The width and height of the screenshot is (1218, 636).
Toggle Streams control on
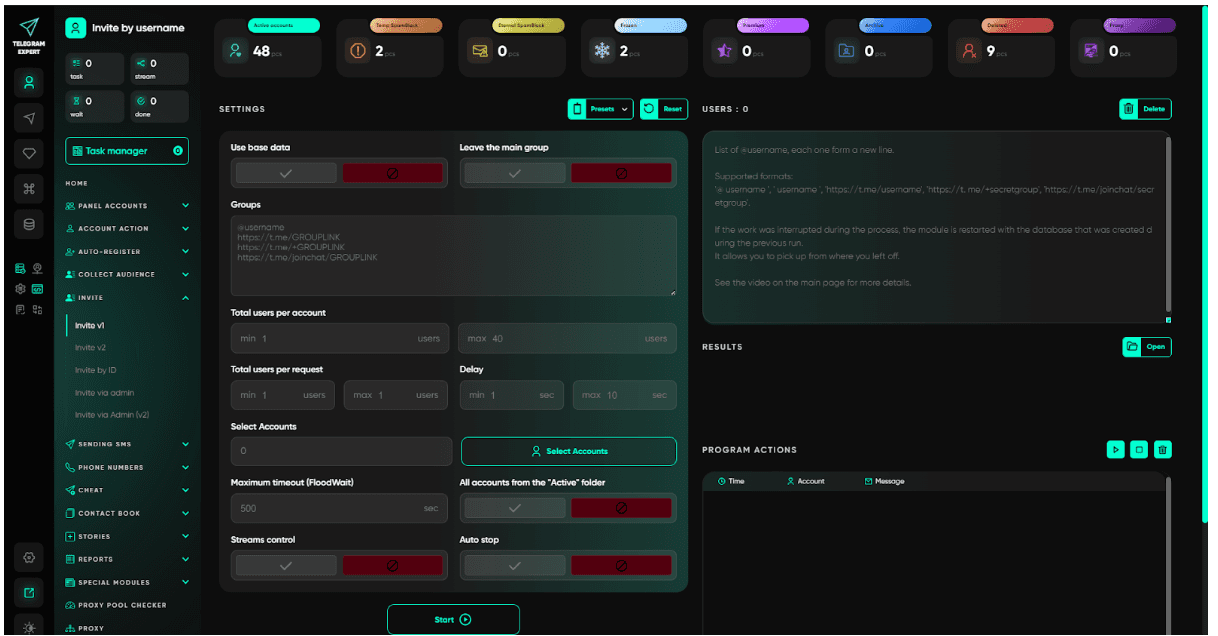pos(286,565)
